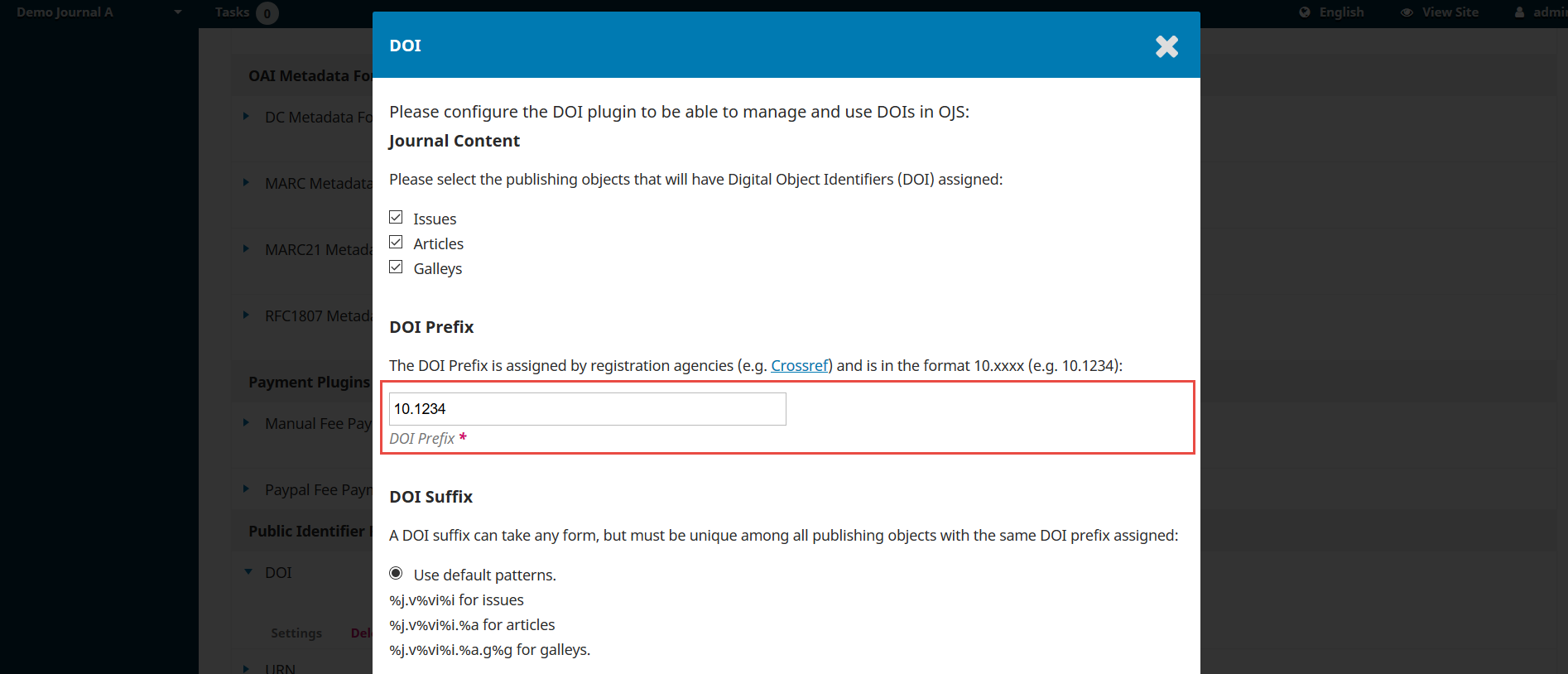The image size is (1568, 674).
Task: Click the 'OAI Metadata' section heading
Action: pyautogui.click(x=310, y=75)
